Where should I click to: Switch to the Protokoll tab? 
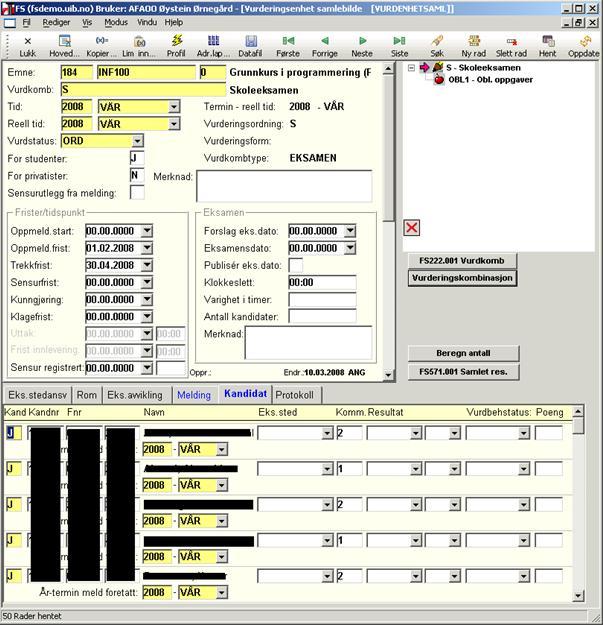[295, 395]
